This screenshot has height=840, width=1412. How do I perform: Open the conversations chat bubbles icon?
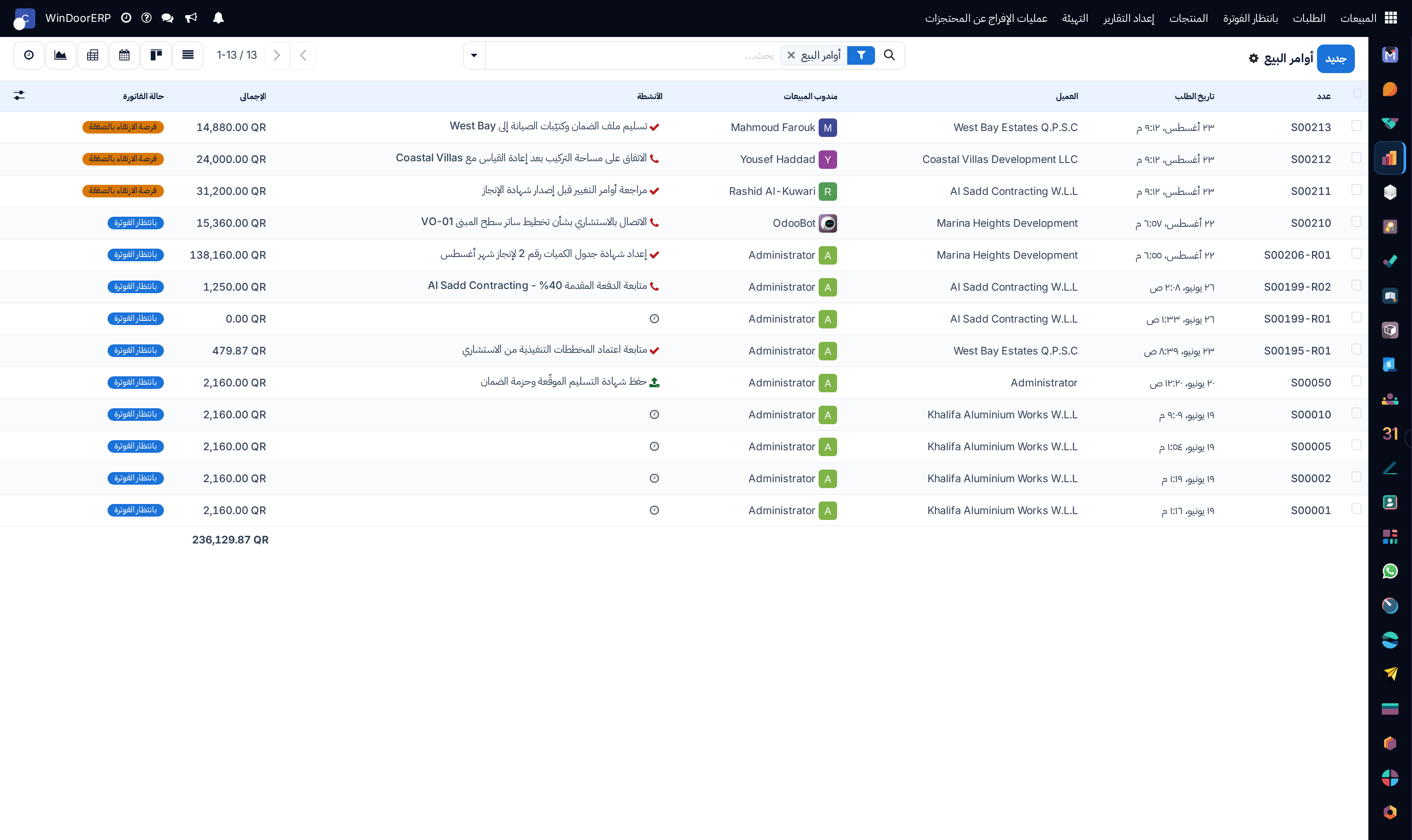(x=167, y=18)
